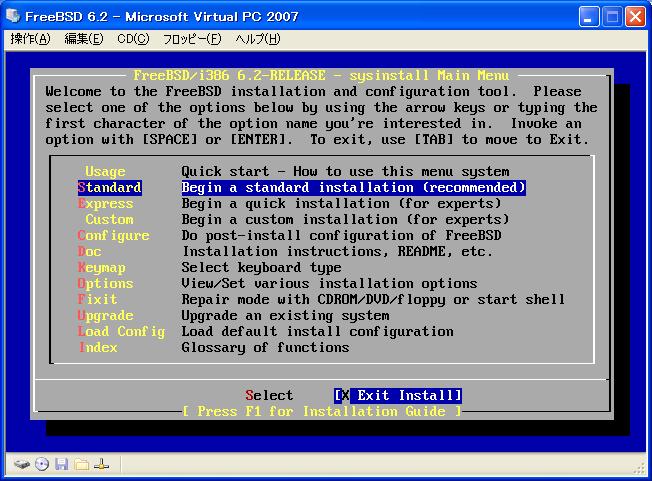Viewport: 652px width, 481px height.
Task: Click 'Installation instructions, README, etc.' description
Action: pos(337,251)
